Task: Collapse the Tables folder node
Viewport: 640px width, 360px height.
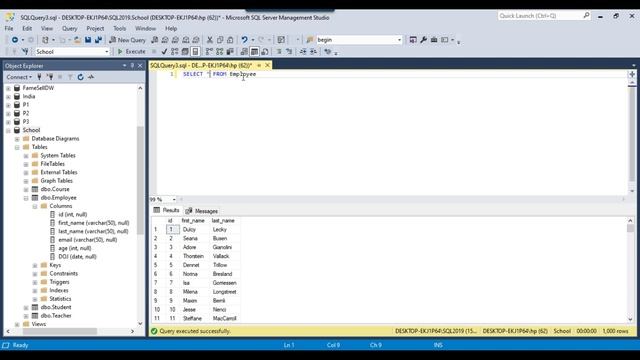Action: 17,147
